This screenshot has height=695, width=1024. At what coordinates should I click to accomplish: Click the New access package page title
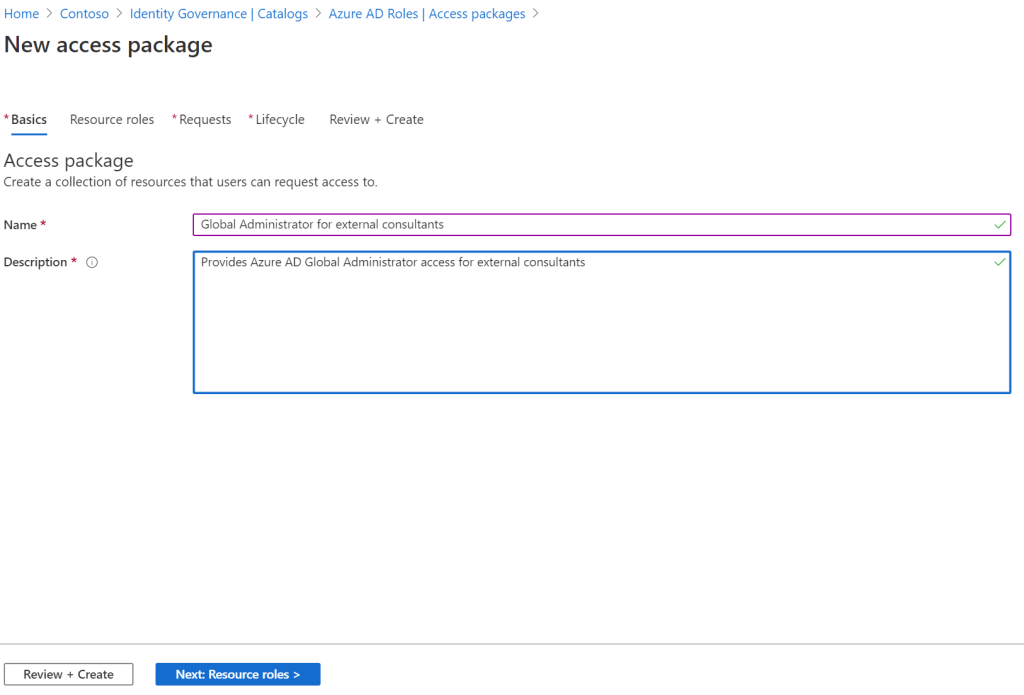pos(108,45)
